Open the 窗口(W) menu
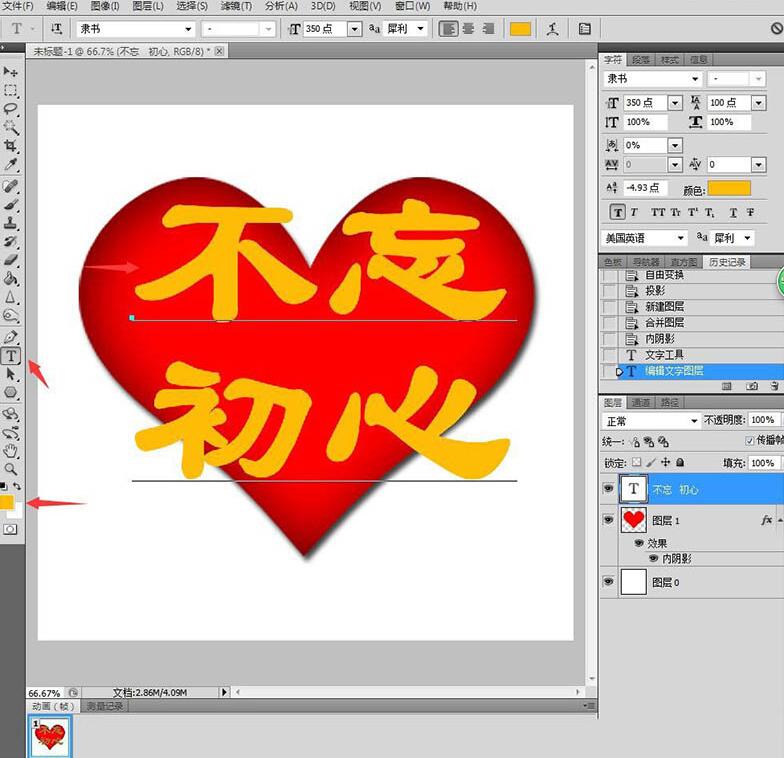The image size is (784, 758). click(412, 6)
